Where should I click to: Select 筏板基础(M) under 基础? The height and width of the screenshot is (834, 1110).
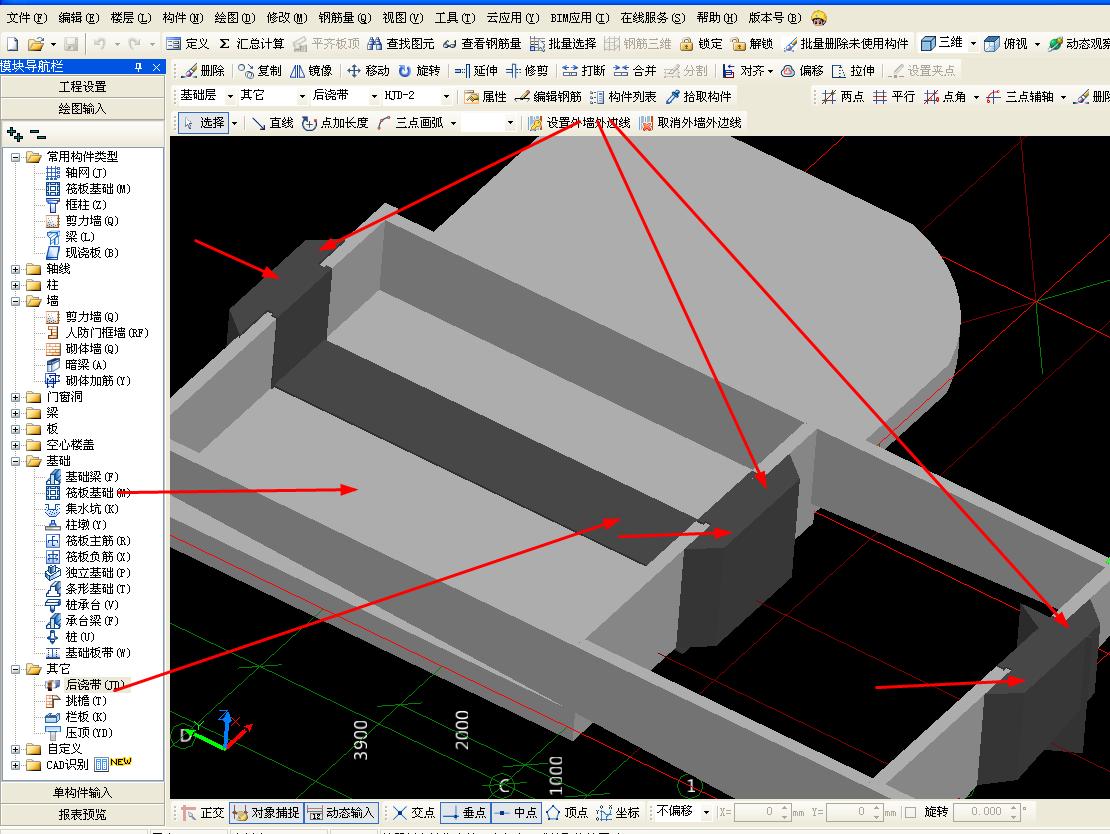pos(88,493)
